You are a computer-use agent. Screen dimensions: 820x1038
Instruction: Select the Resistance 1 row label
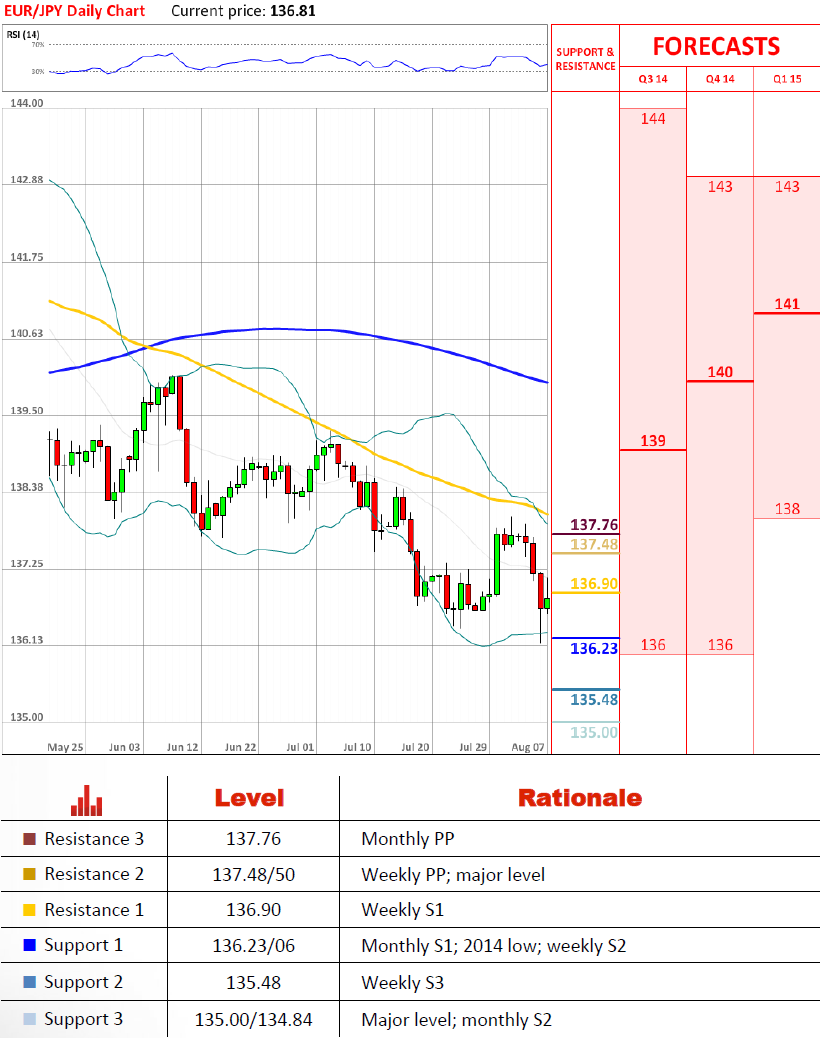click(94, 910)
